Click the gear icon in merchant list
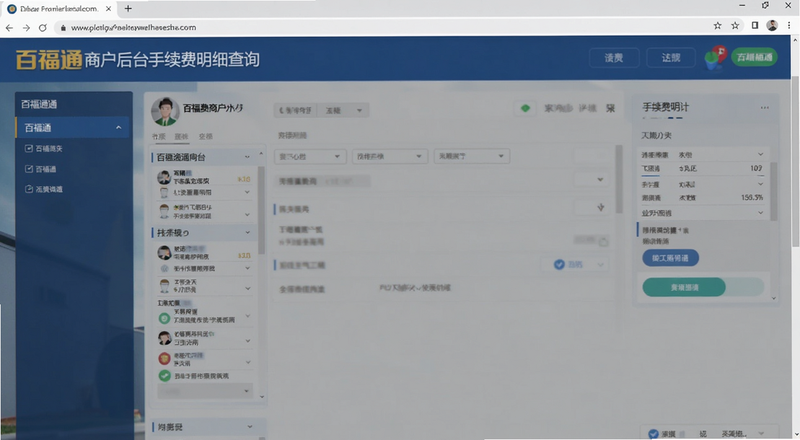 tap(164, 268)
